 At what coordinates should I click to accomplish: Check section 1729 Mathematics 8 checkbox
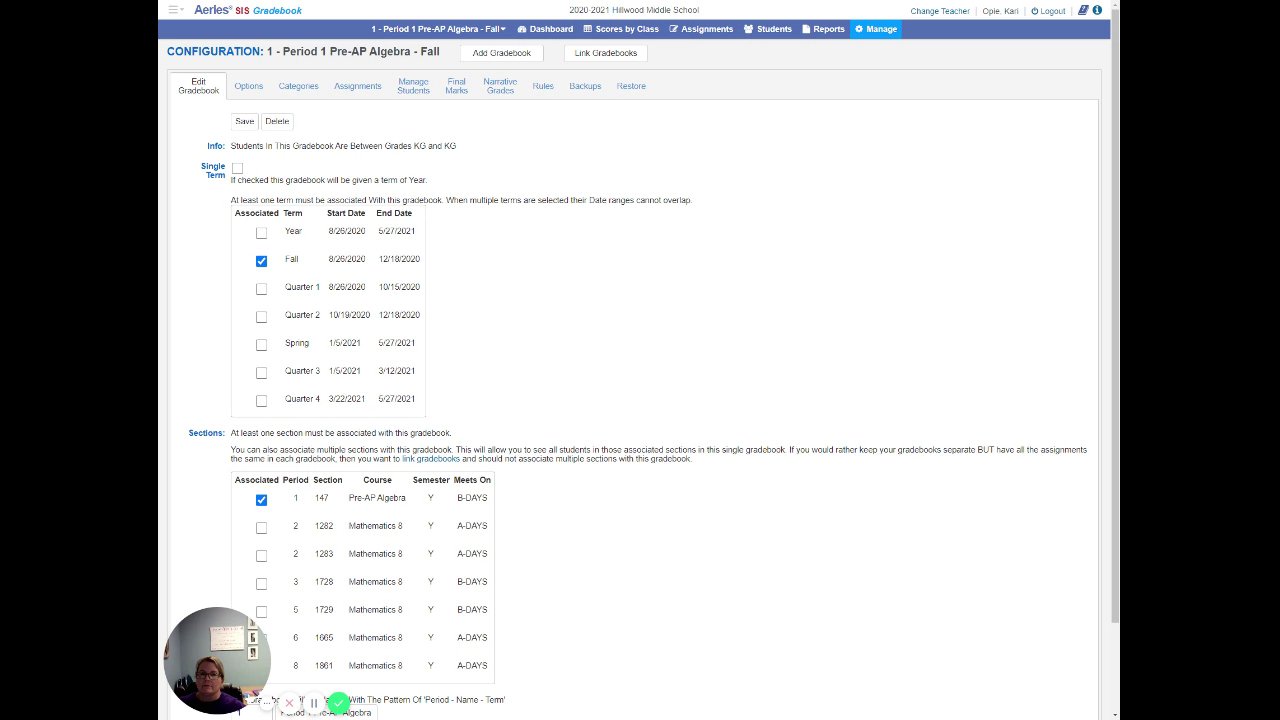click(261, 612)
